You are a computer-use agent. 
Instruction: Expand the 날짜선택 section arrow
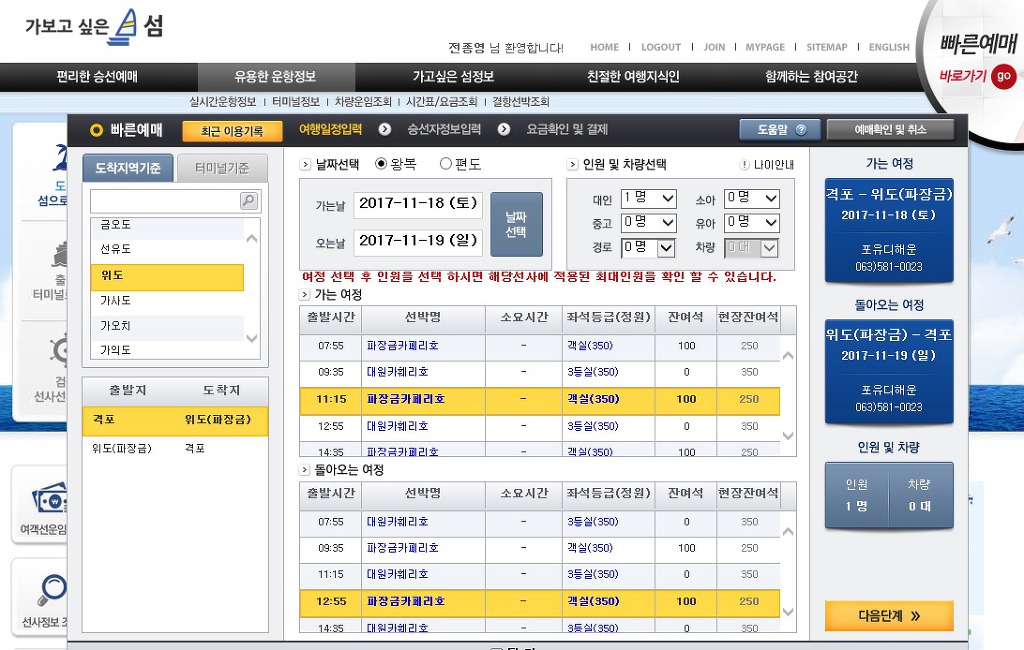point(305,165)
